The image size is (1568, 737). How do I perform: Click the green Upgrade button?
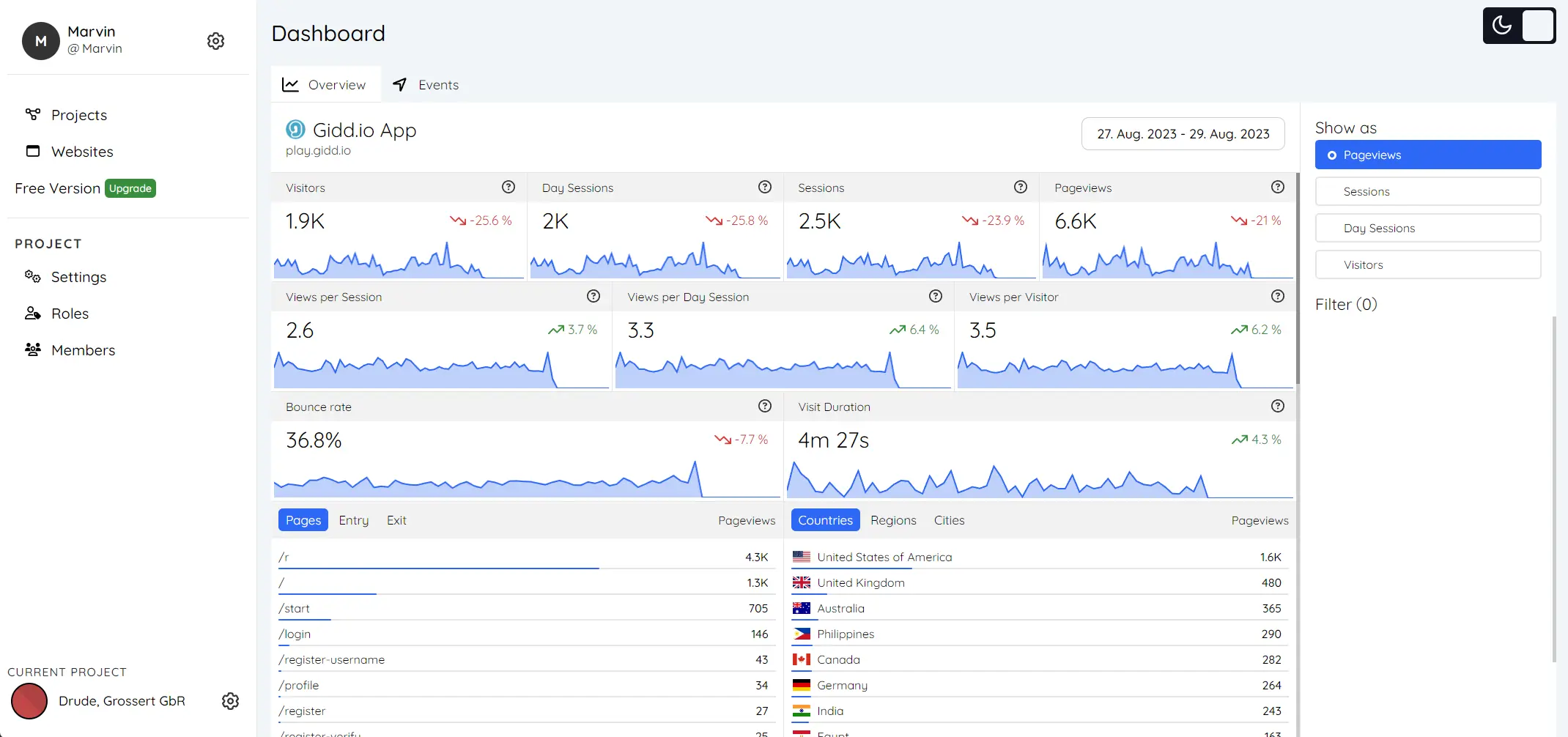(x=130, y=189)
